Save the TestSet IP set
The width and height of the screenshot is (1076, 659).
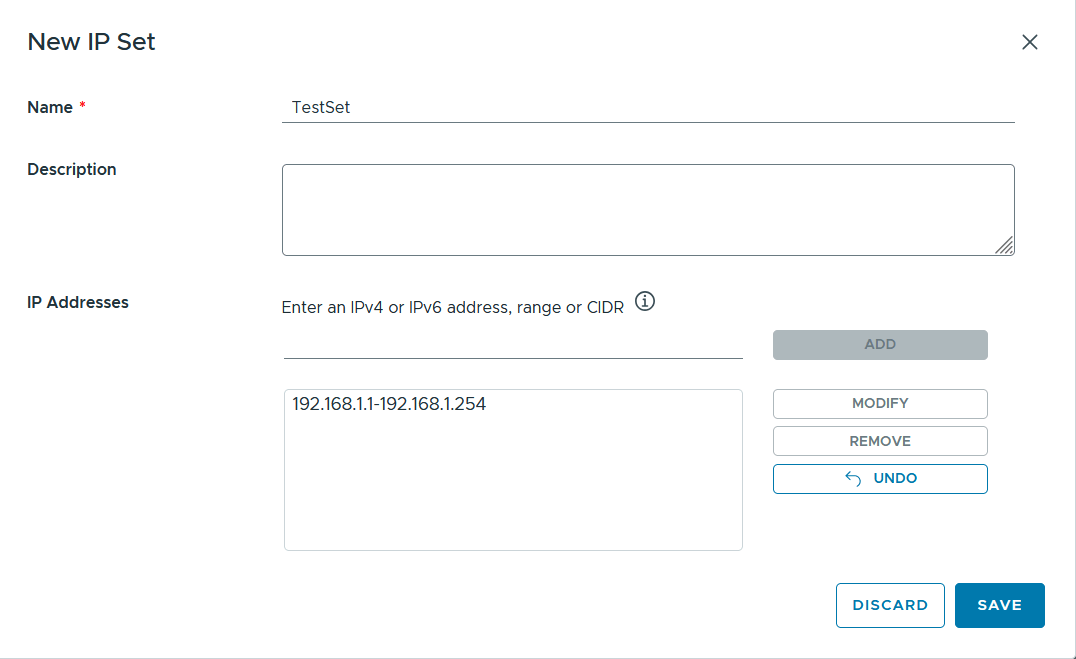coord(1000,605)
